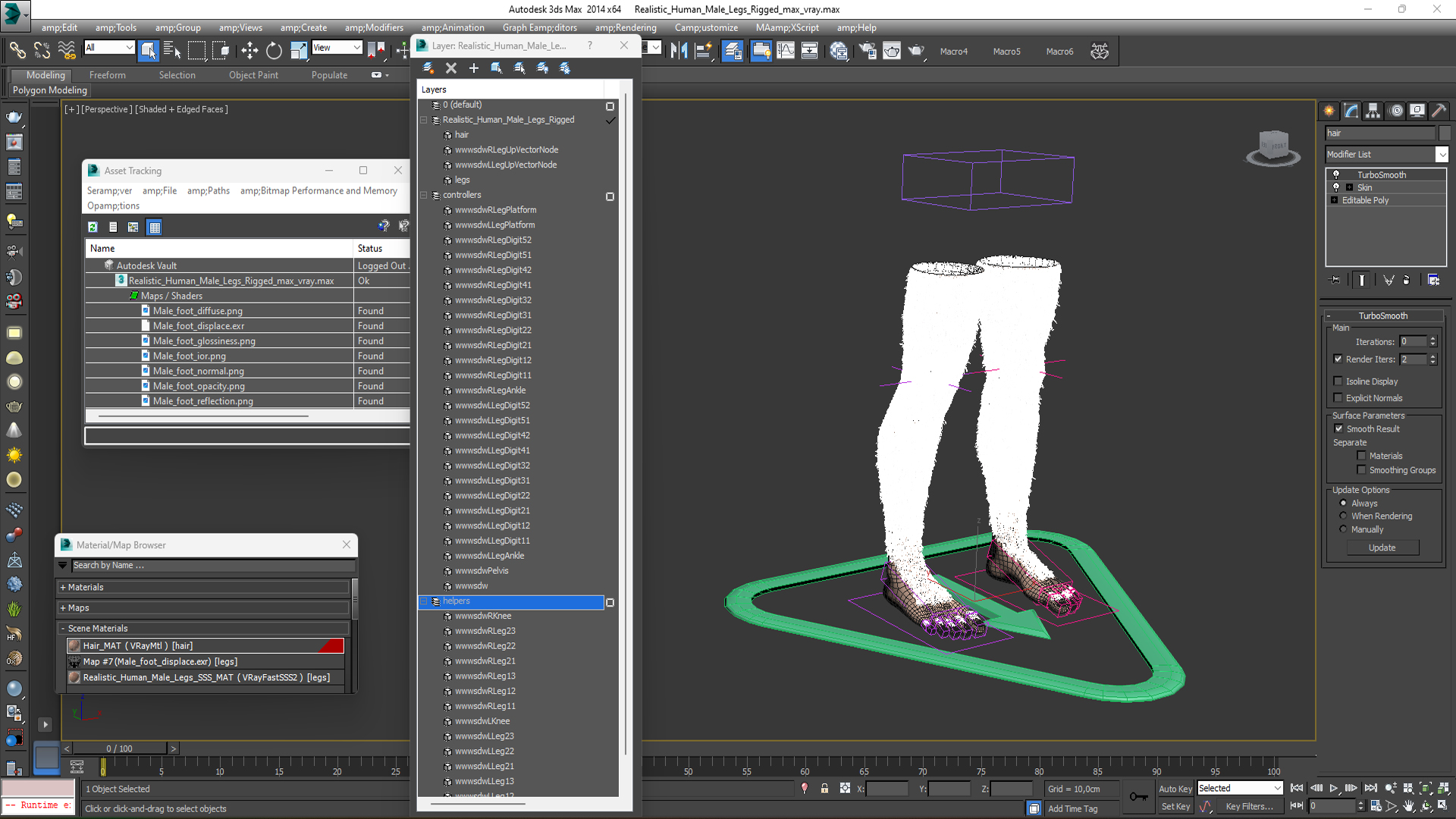
Task: Check Separate by Smoothing Groups checkbox
Action: tap(1361, 470)
